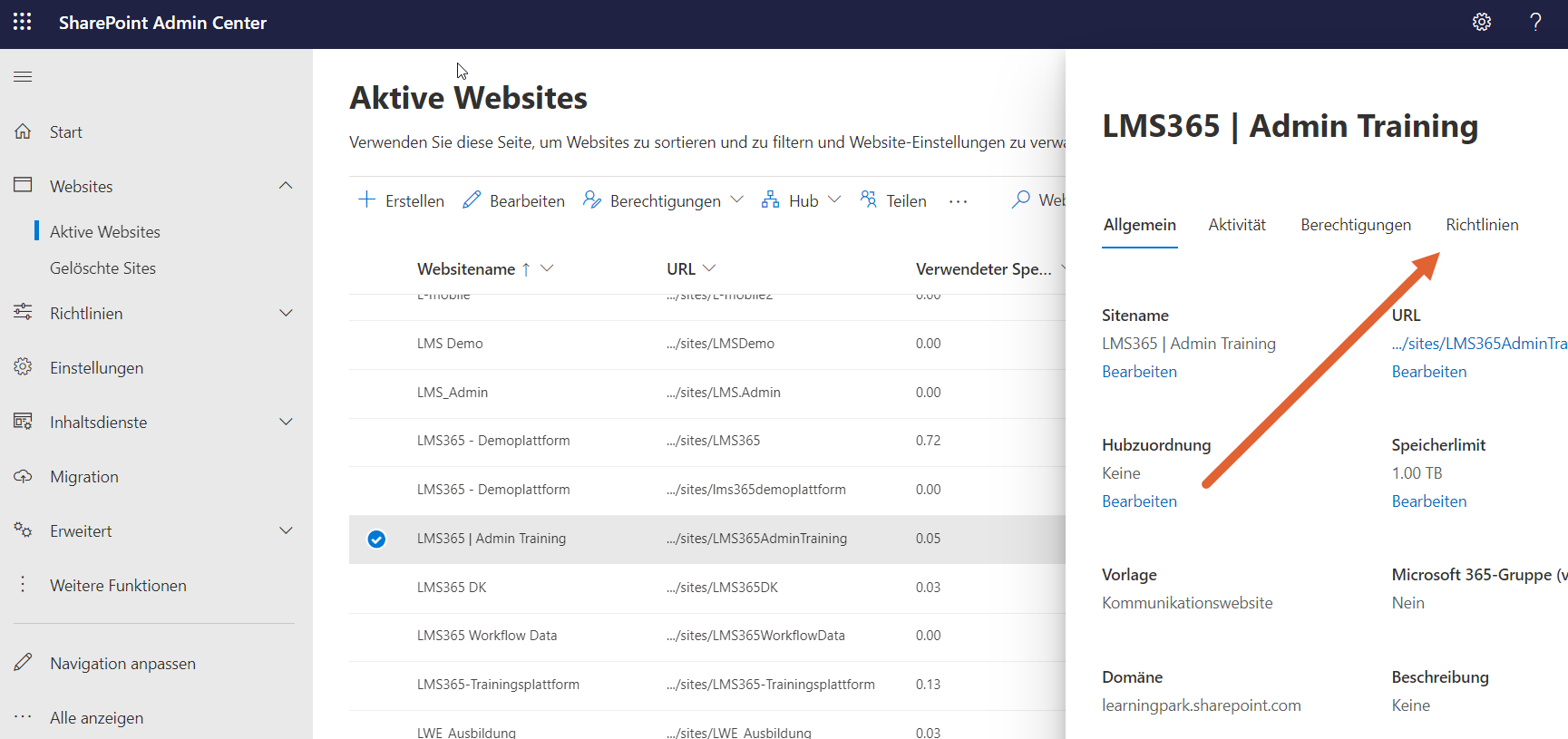Open the settings gear in header

1481,22
